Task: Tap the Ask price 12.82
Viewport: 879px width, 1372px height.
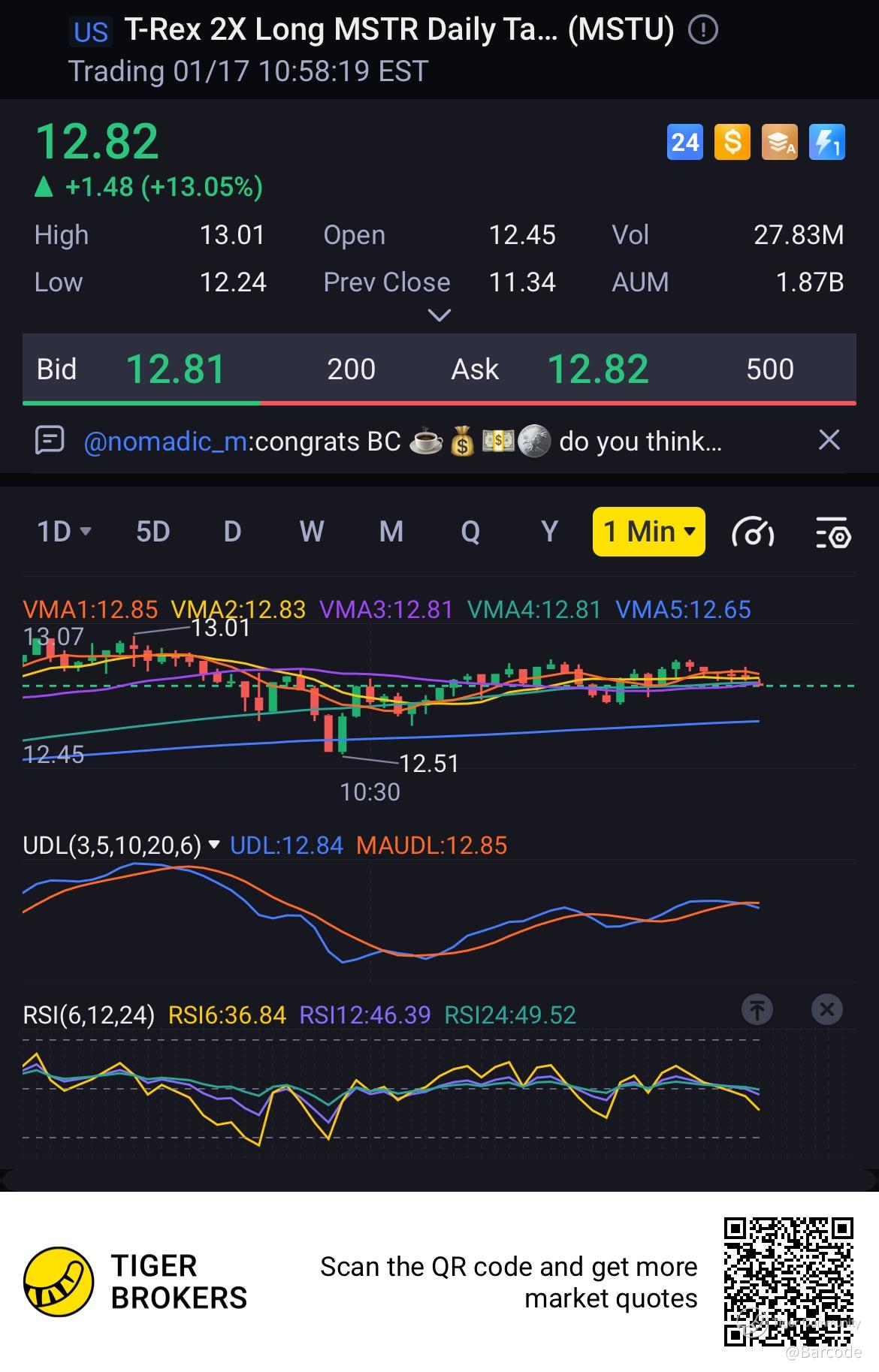Action: pyautogui.click(x=598, y=369)
